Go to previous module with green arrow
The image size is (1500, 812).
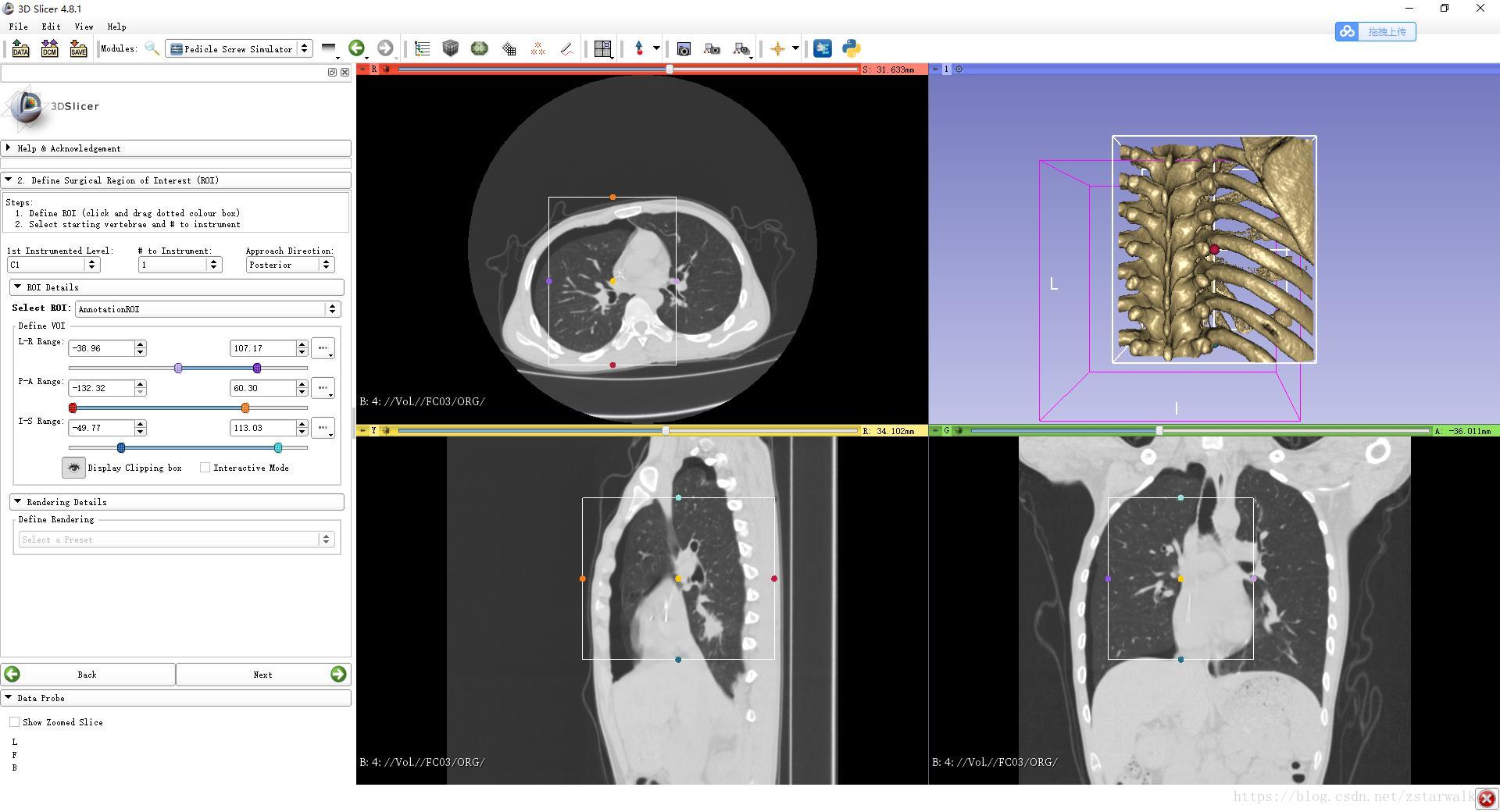[356, 48]
